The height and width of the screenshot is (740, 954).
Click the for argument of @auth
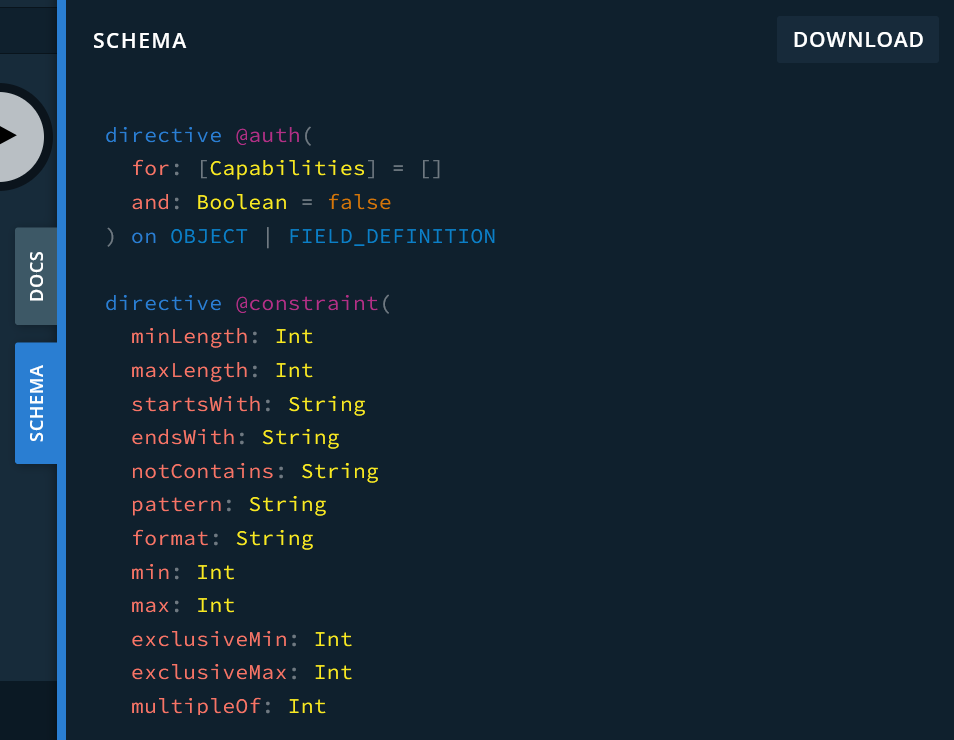click(150, 169)
